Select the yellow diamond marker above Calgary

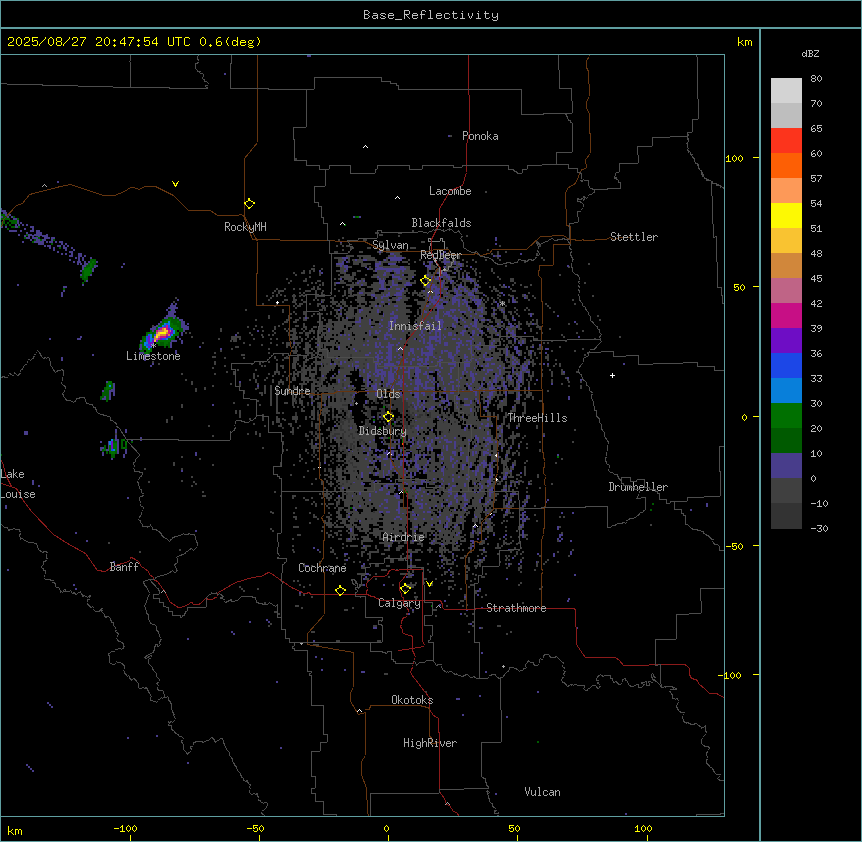(405, 589)
